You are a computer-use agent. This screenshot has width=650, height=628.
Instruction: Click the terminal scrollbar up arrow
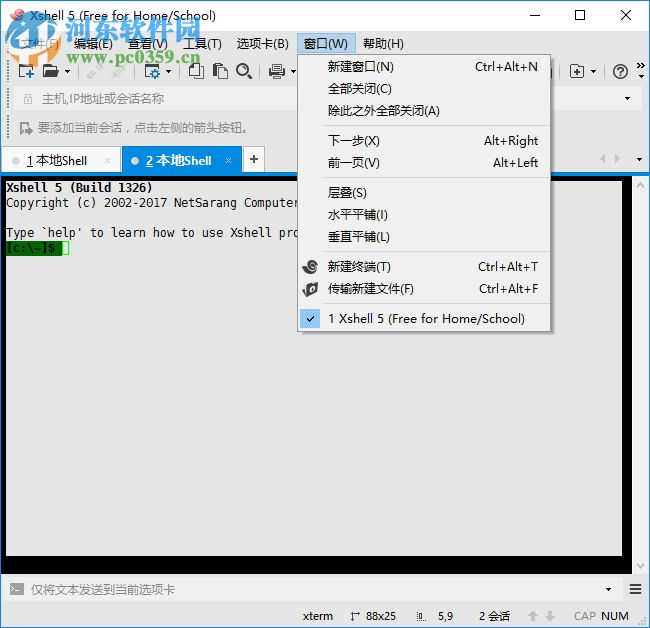640,185
